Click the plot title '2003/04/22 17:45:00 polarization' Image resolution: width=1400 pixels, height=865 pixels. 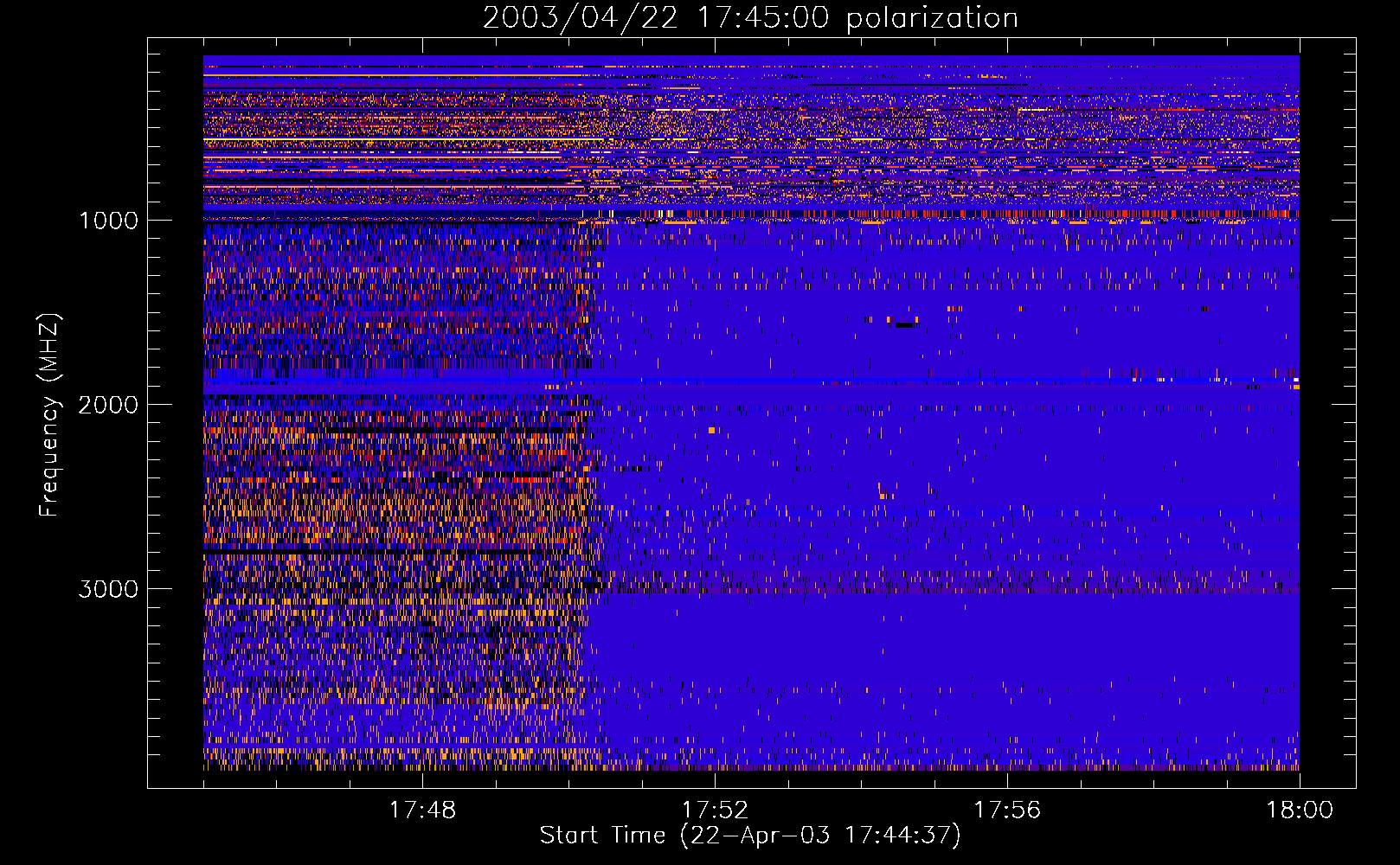(750, 18)
